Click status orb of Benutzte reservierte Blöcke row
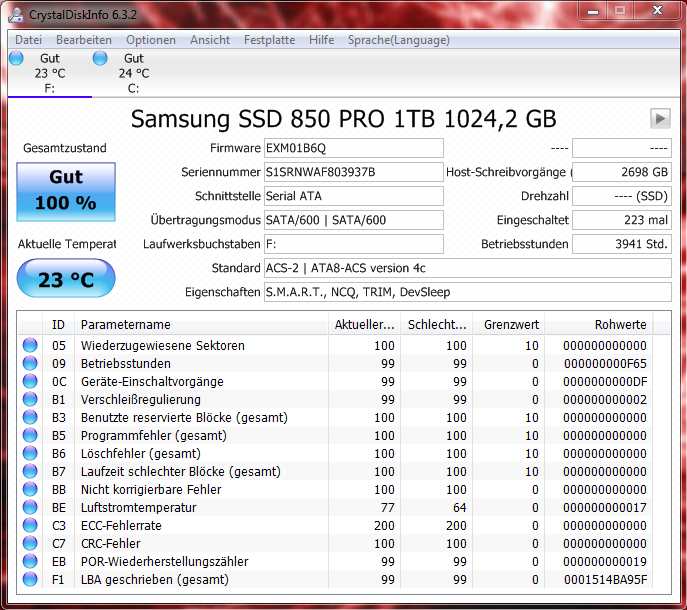687x610 pixels. [30, 417]
